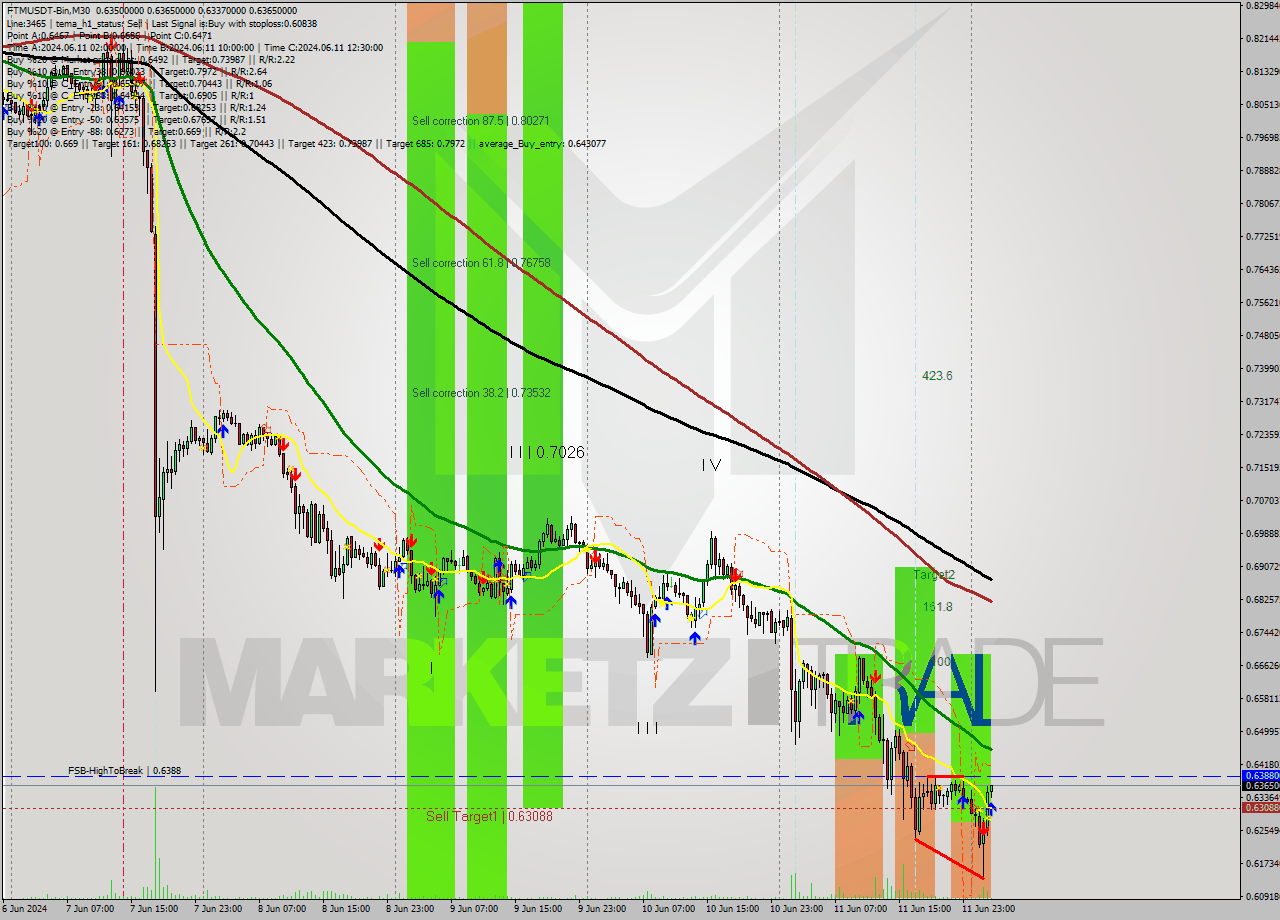Click the '11 Jun 15:00' time axis label
Screen dimensions: 1280x920
click(924, 909)
